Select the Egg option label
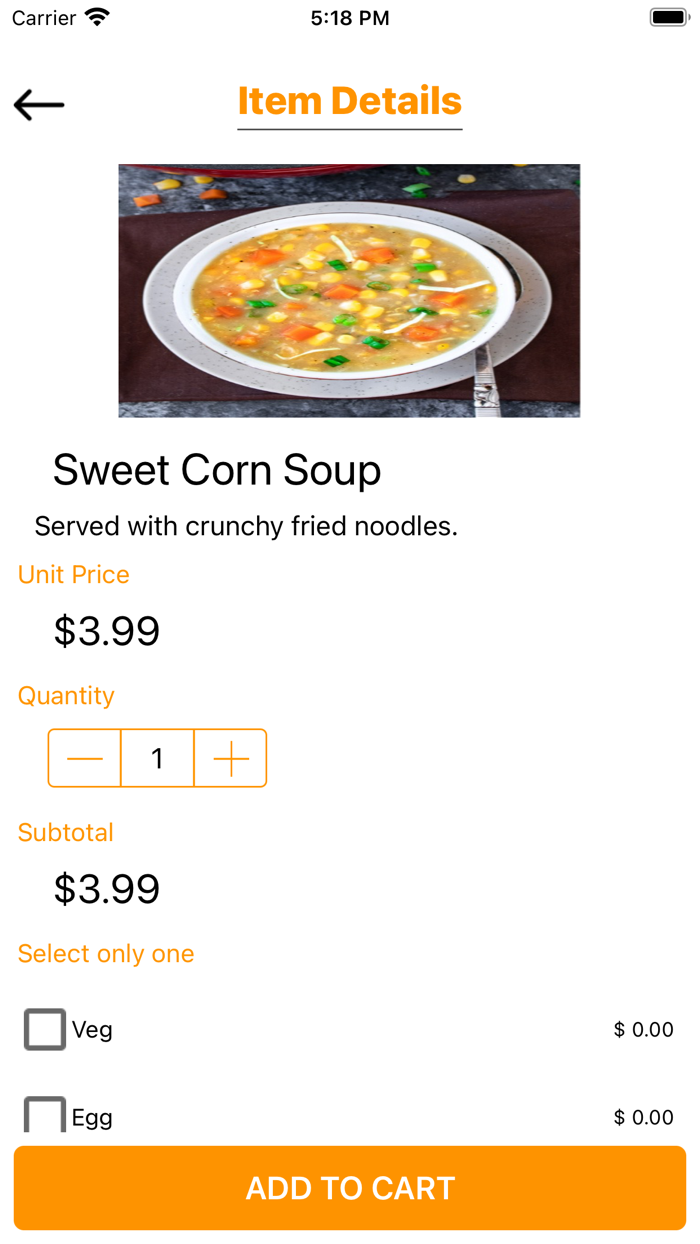The image size is (700, 1244). point(92,1117)
